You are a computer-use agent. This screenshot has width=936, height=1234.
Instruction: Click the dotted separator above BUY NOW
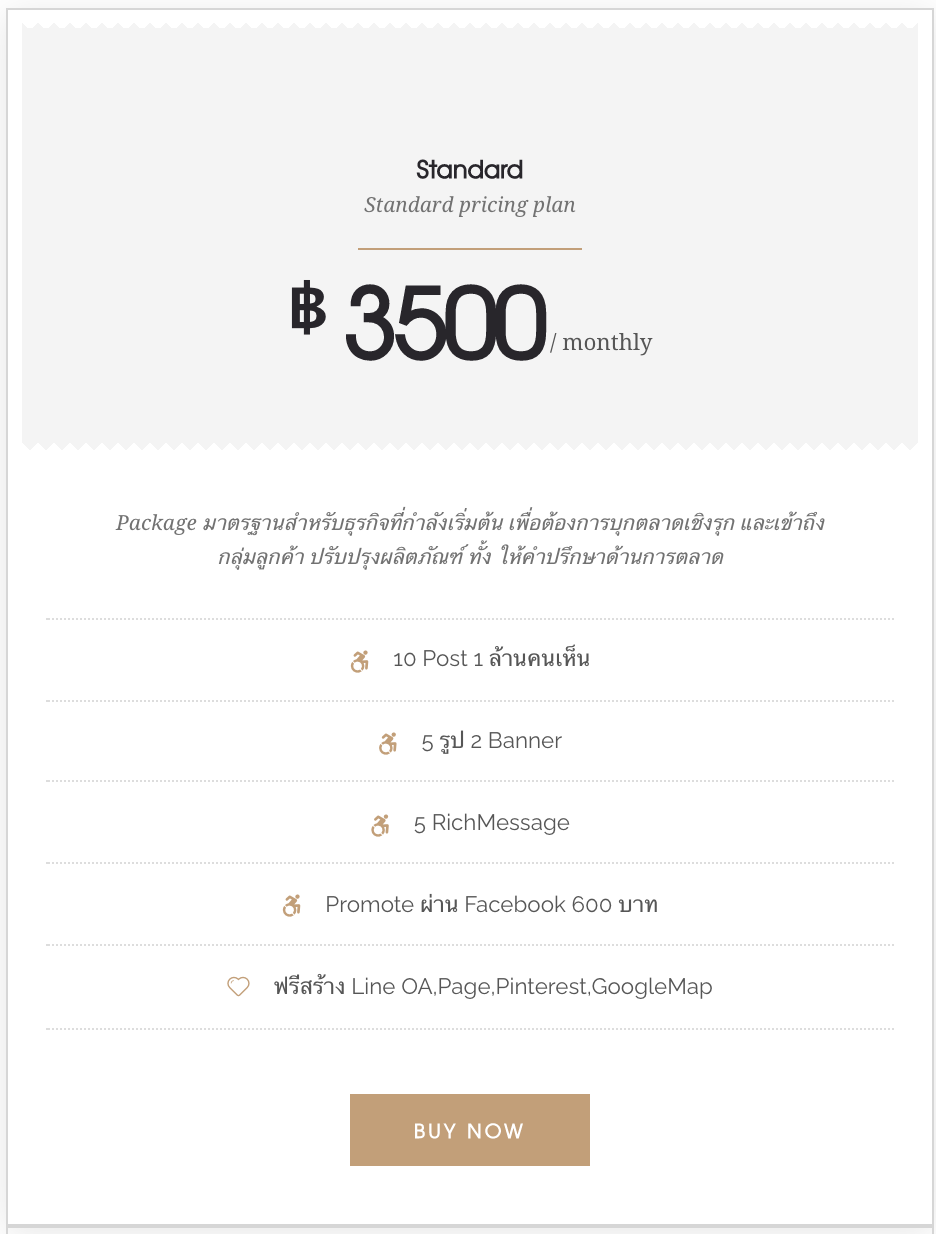click(x=470, y=1028)
